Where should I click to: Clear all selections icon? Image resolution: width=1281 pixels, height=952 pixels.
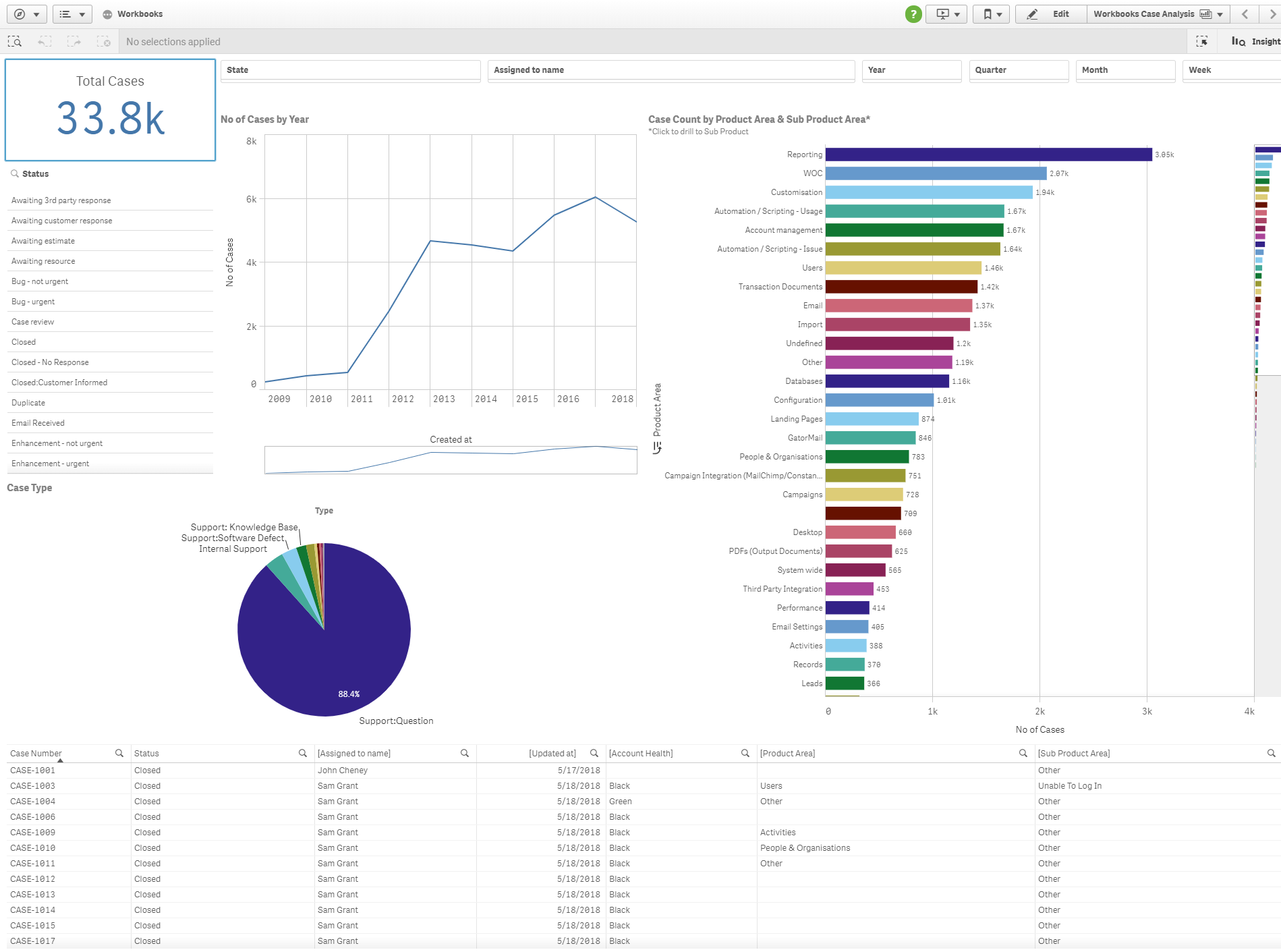103,42
